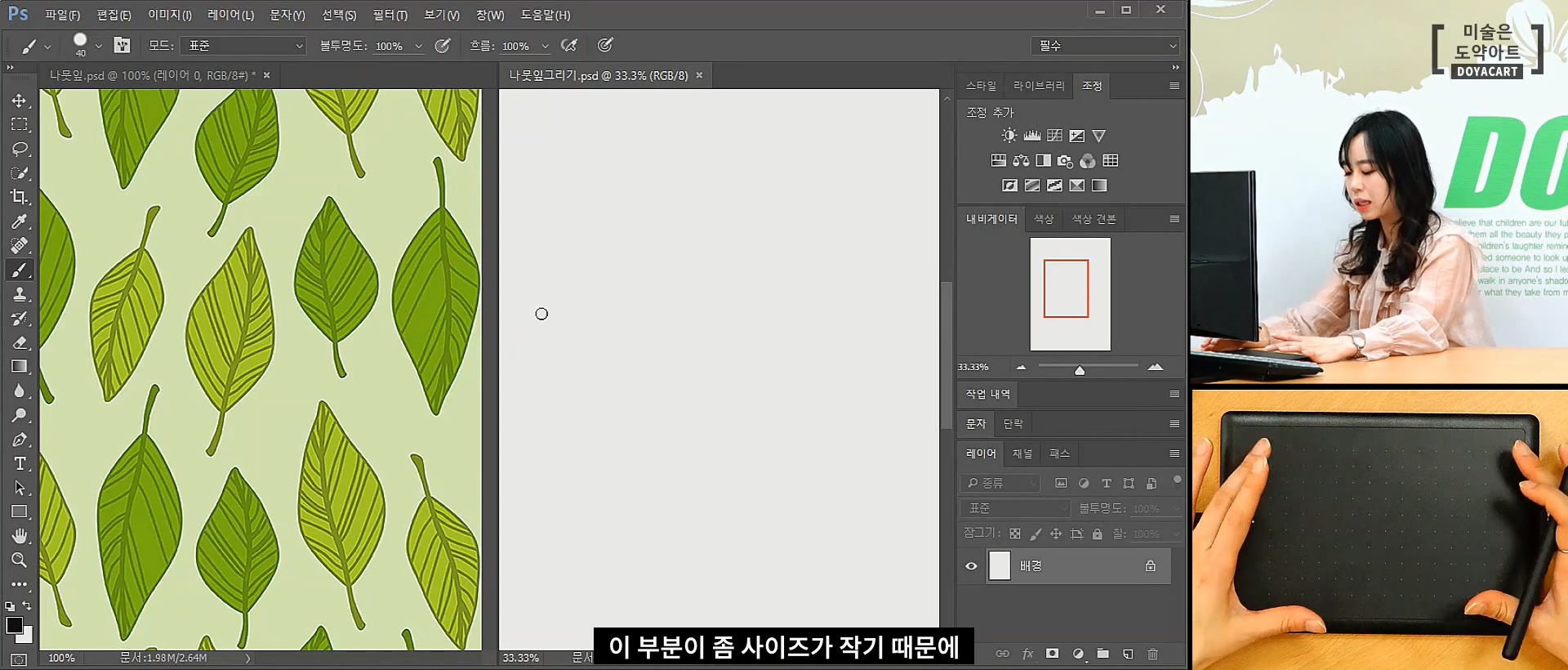
Task: Toggle the brush settings panel button
Action: pyautogui.click(x=122, y=46)
